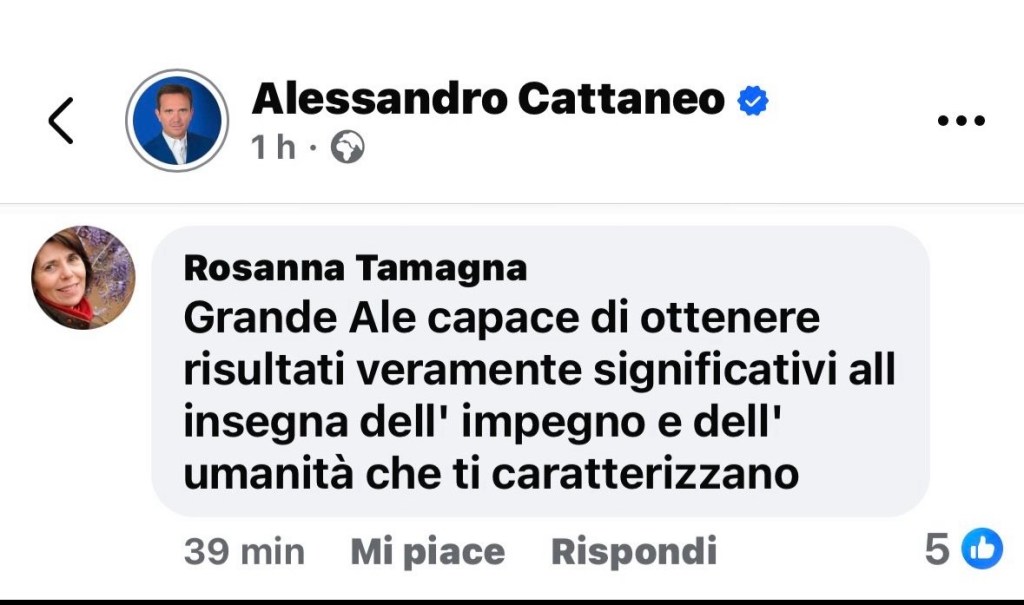Reply to the comment with Rispondi

(634, 551)
